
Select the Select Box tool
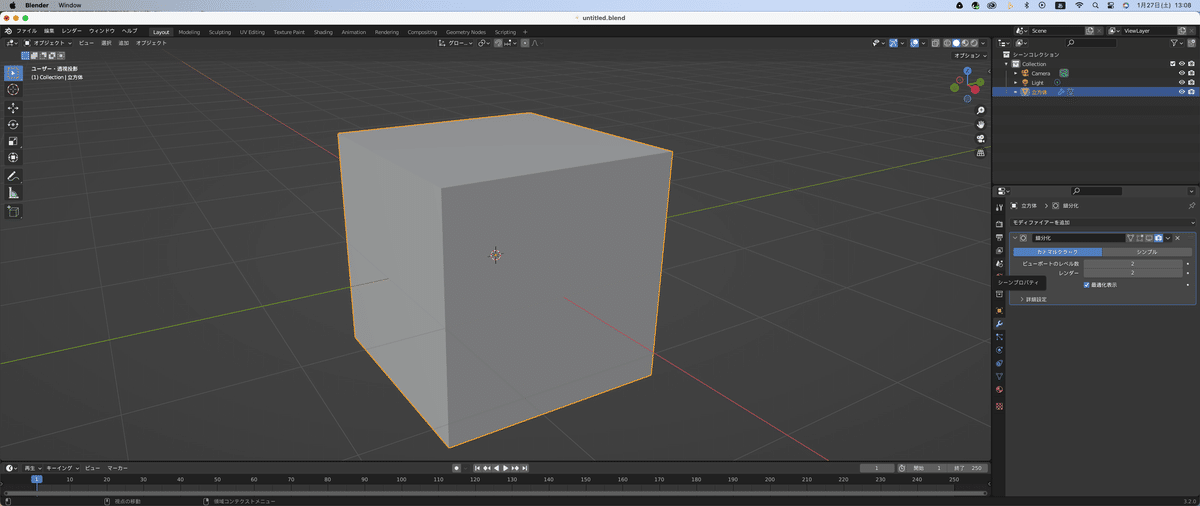pyautogui.click(x=13, y=73)
